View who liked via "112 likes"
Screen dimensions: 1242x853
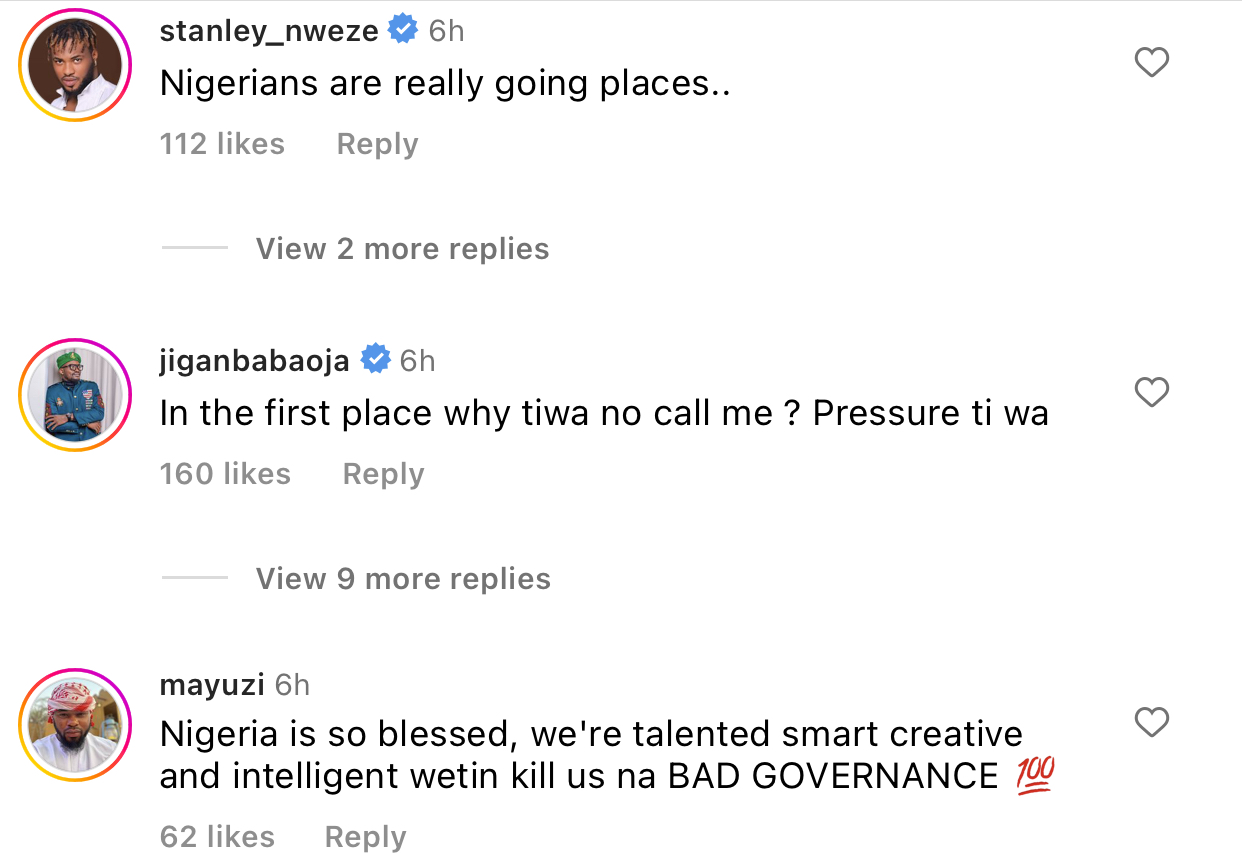pos(222,144)
